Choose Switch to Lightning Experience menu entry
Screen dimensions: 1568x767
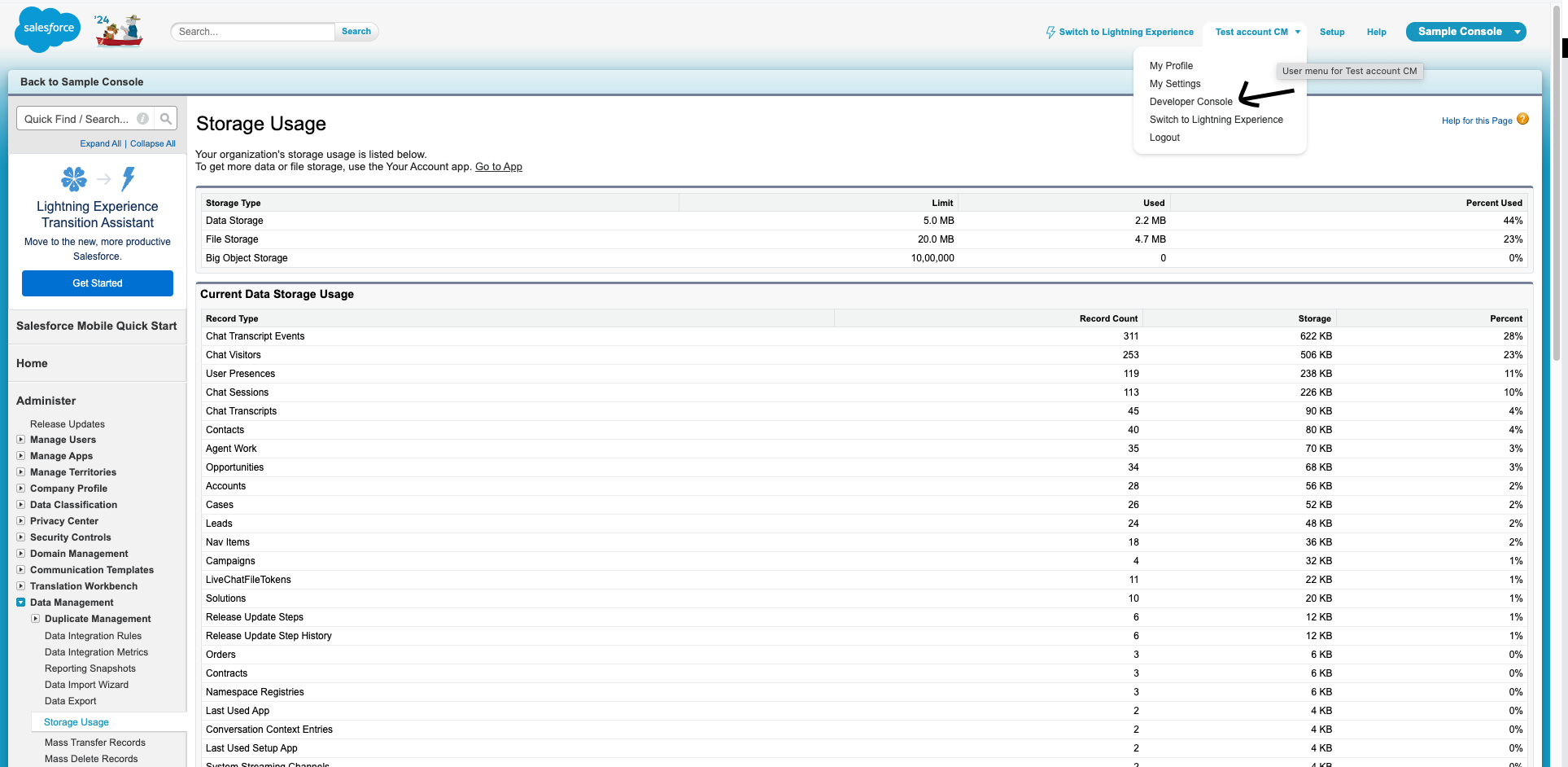pos(1216,120)
